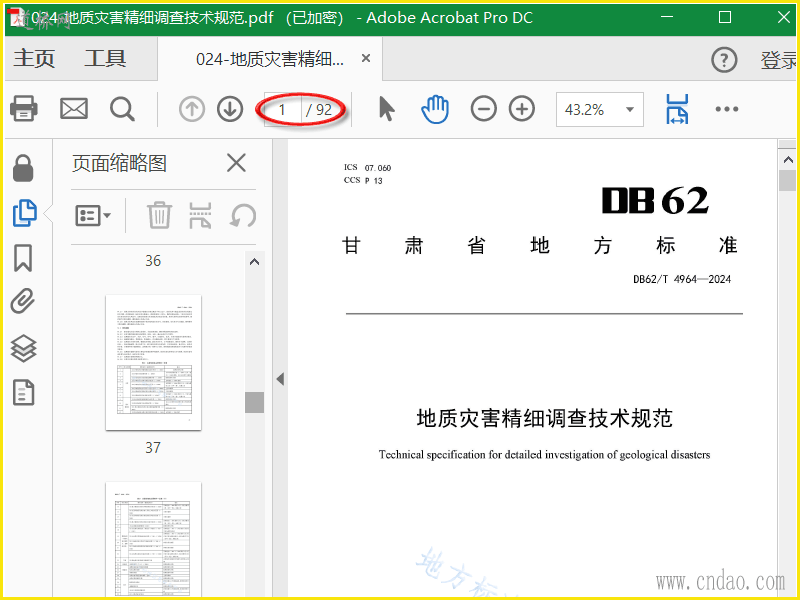Click the fit-width scrolling page icon
Screen dimensions: 800x600
tap(677, 109)
